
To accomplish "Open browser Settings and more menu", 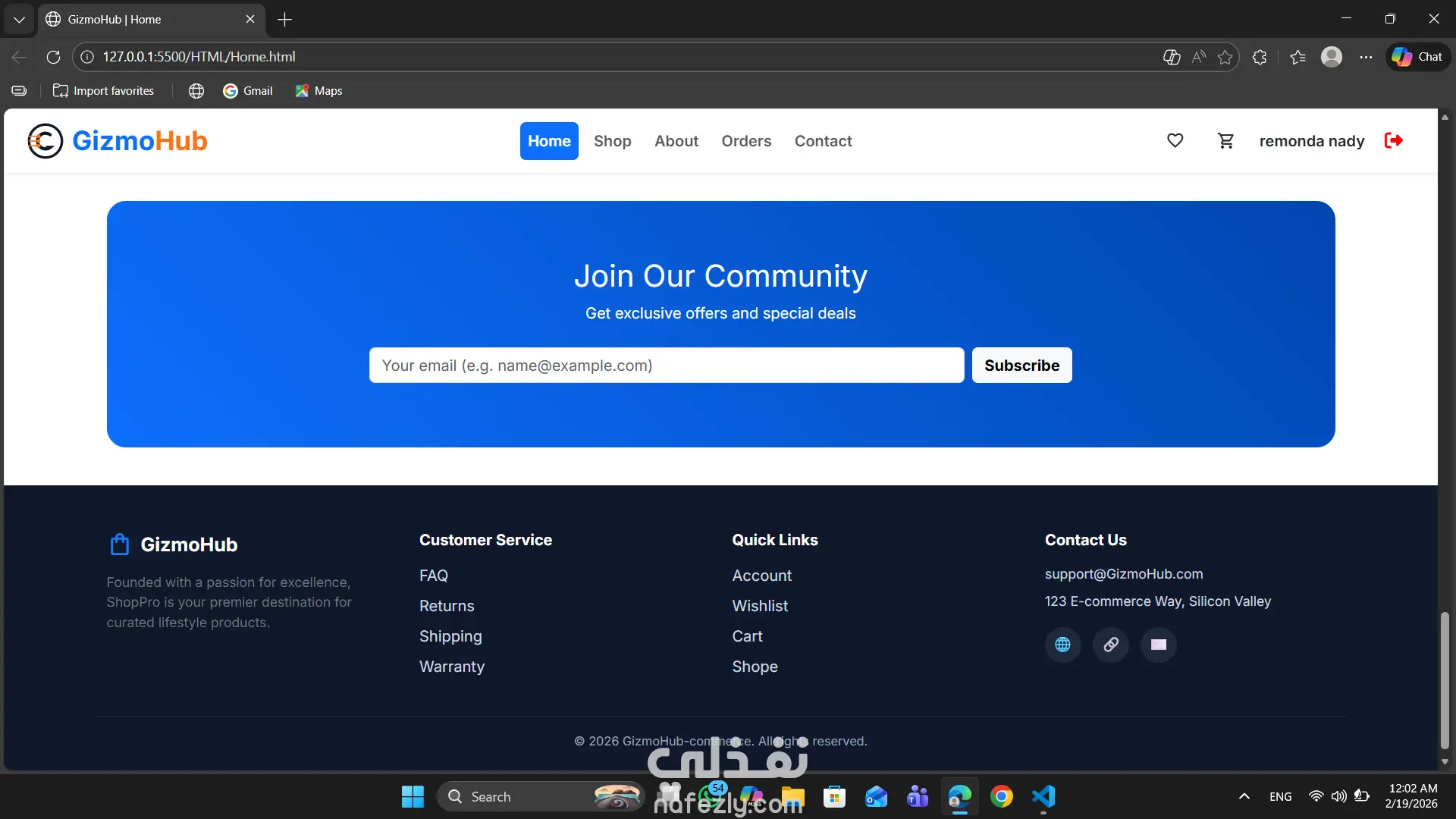I will coord(1366,57).
